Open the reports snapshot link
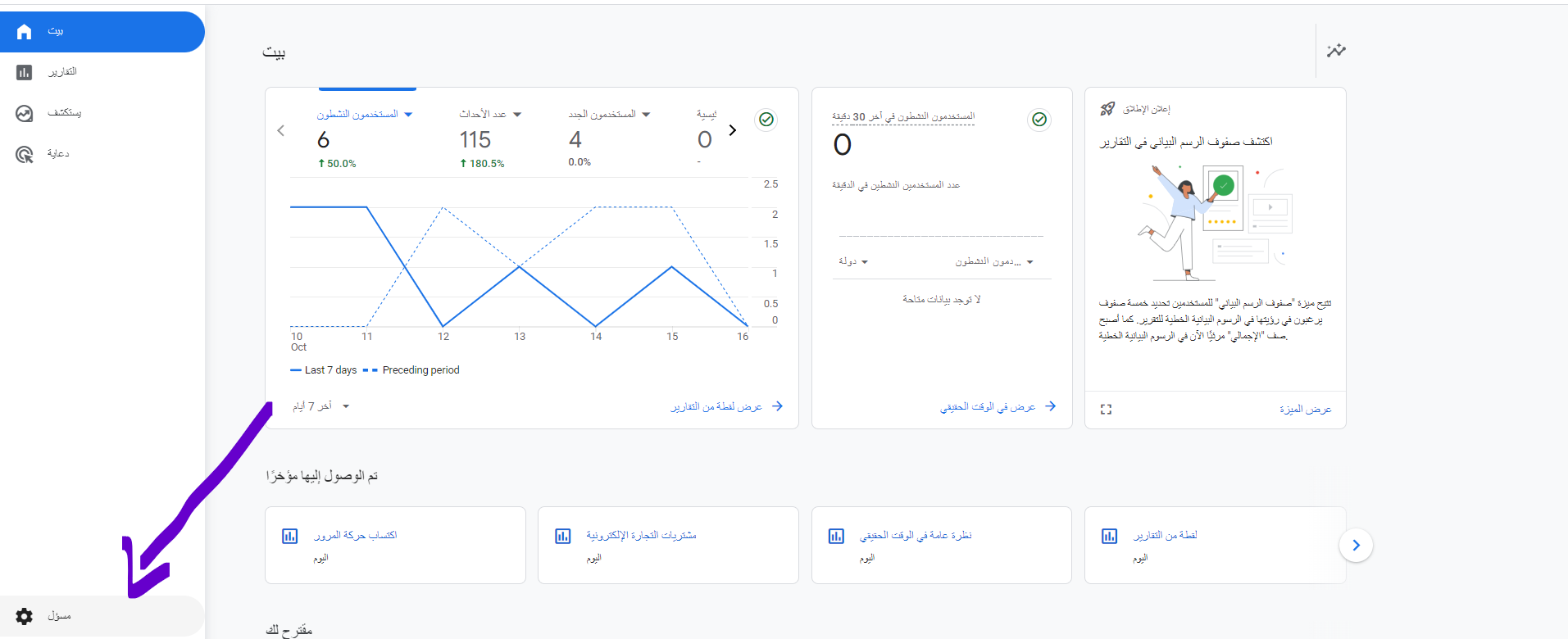Image resolution: width=1568 pixels, height=639 pixels. coord(726,406)
